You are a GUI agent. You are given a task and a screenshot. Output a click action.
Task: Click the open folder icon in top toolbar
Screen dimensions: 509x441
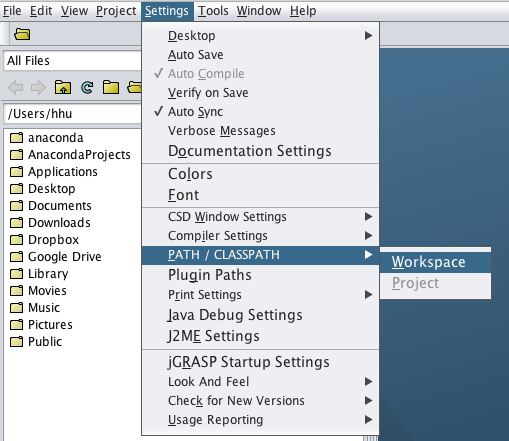(x=22, y=34)
